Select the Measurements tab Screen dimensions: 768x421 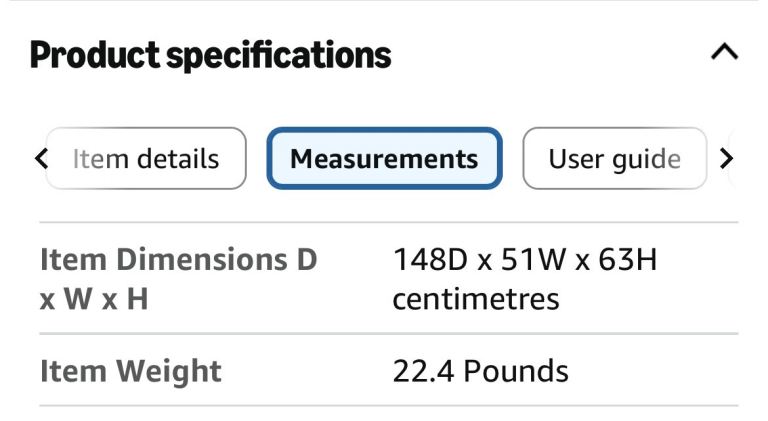pyautogui.click(x=384, y=158)
